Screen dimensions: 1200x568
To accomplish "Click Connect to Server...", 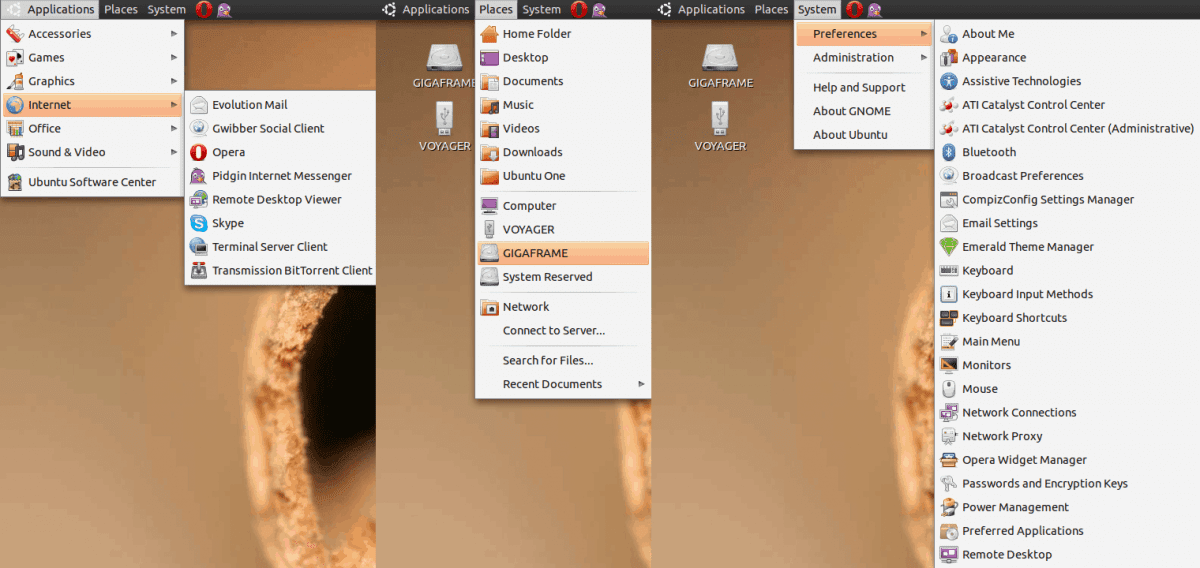I will click(x=553, y=330).
